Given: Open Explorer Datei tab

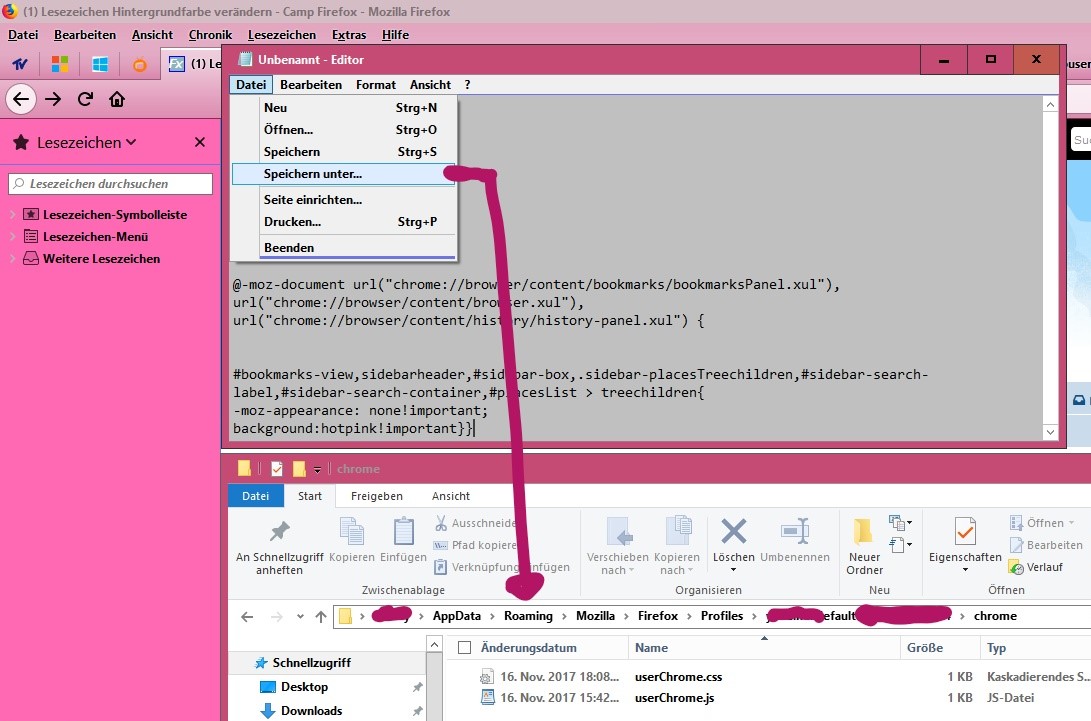Looking at the screenshot, I should (x=255, y=496).
